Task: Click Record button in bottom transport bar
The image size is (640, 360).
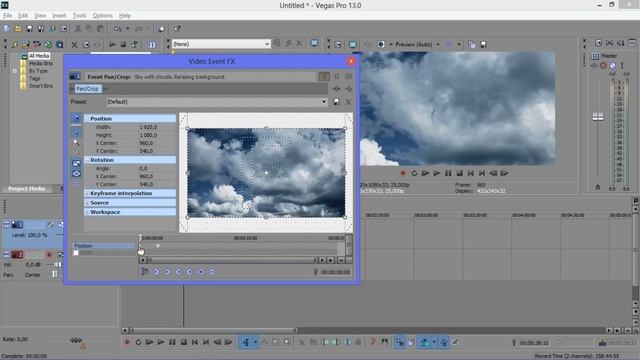Action: 127,342
